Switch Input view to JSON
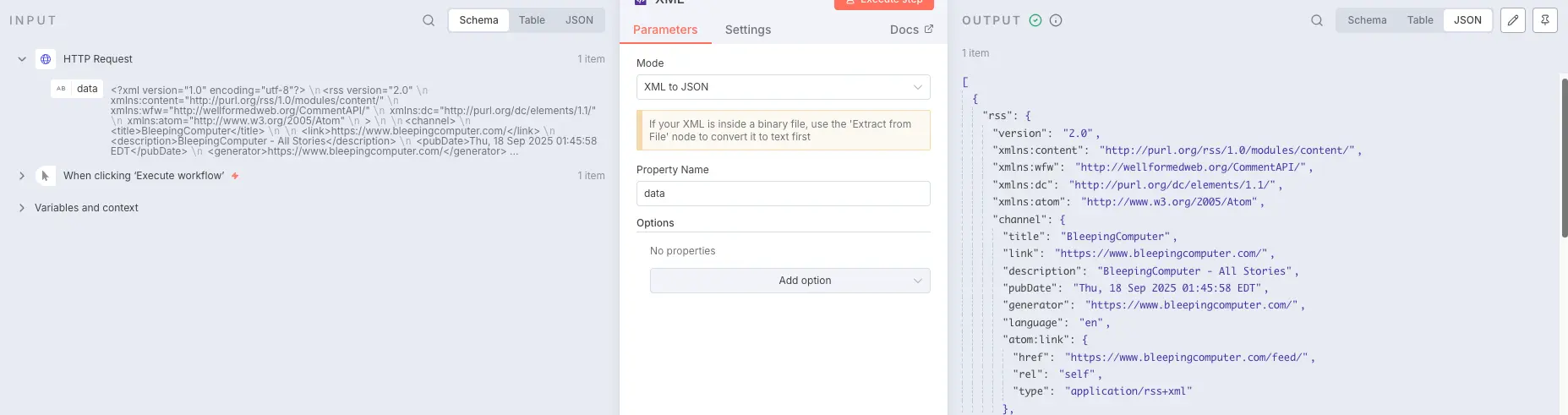The width and height of the screenshot is (1568, 415). [x=579, y=20]
